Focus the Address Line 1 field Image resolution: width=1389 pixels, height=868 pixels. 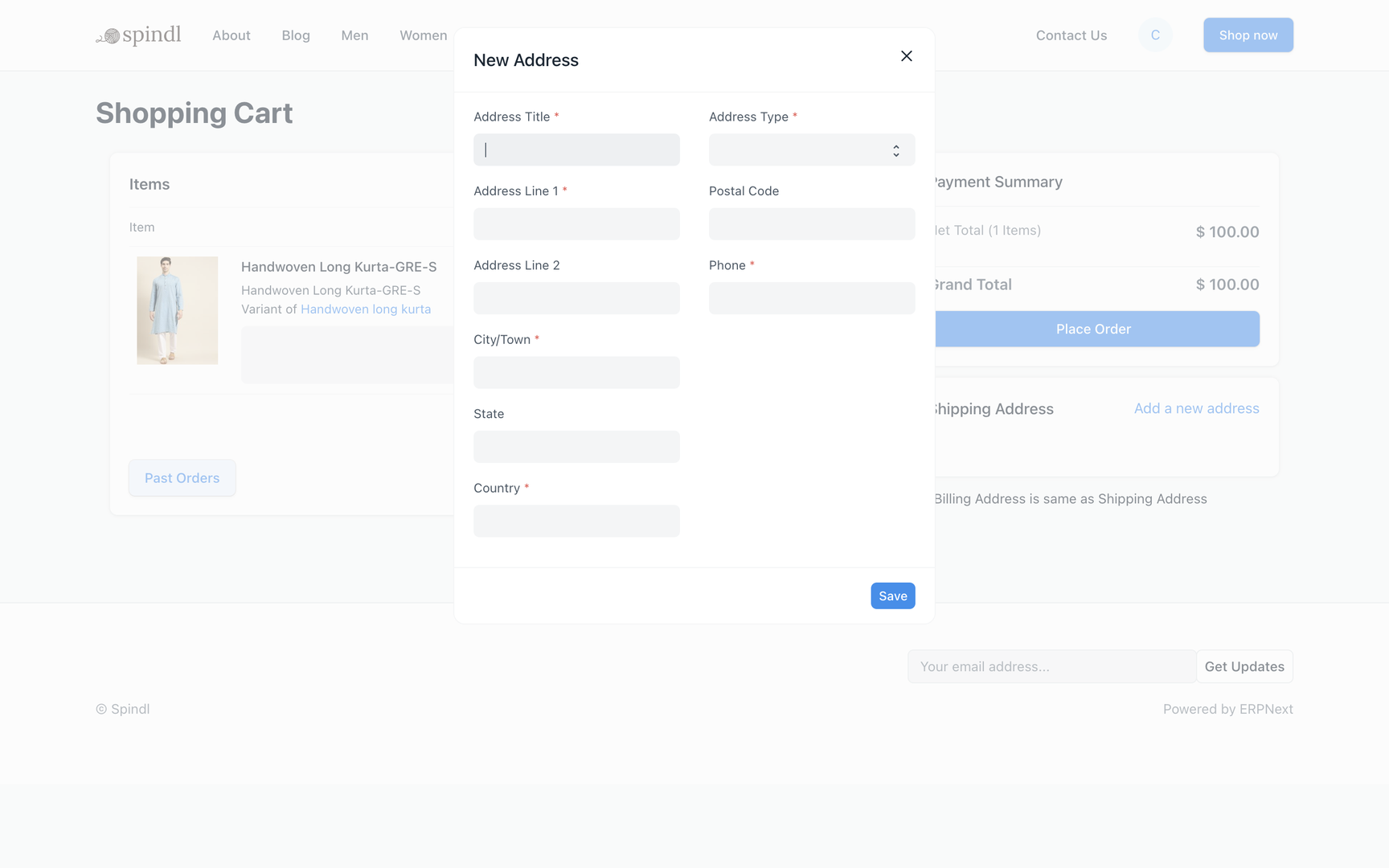[576, 224]
